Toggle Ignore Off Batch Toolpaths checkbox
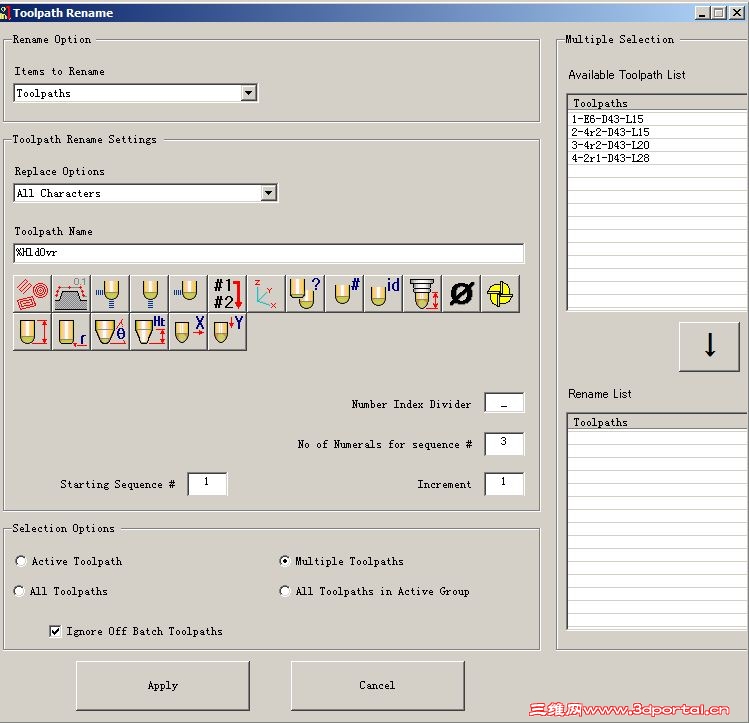The width and height of the screenshot is (749, 723). pos(55,631)
